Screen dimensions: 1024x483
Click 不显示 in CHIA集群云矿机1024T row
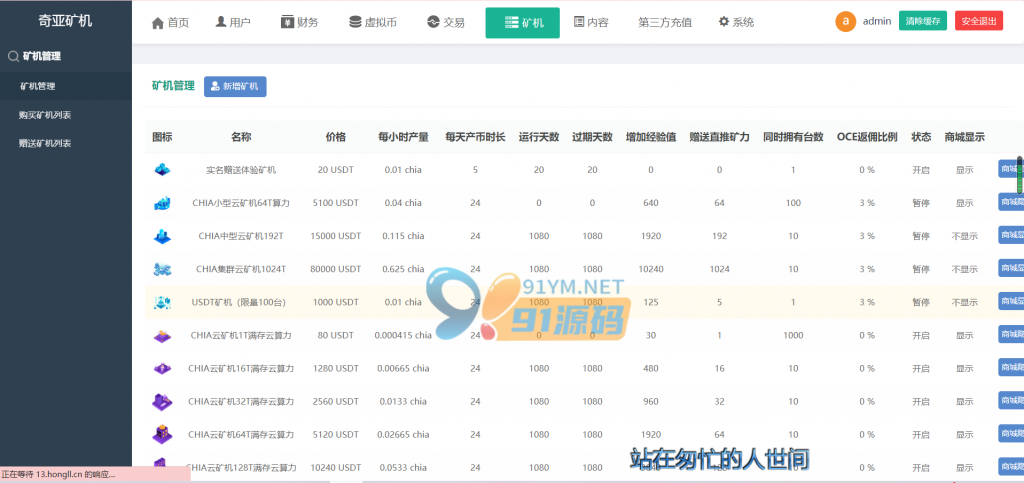pyautogui.click(x=964, y=269)
